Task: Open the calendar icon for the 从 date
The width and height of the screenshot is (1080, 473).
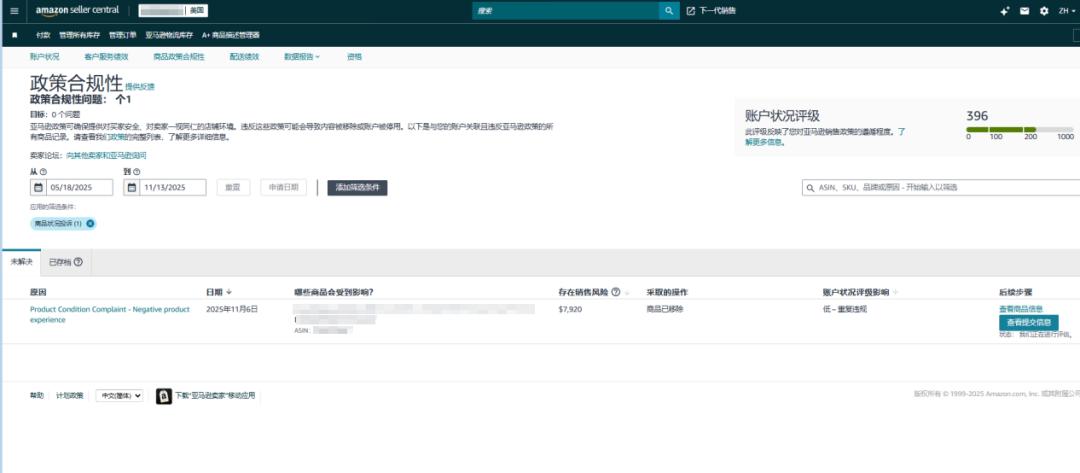Action: point(39,187)
